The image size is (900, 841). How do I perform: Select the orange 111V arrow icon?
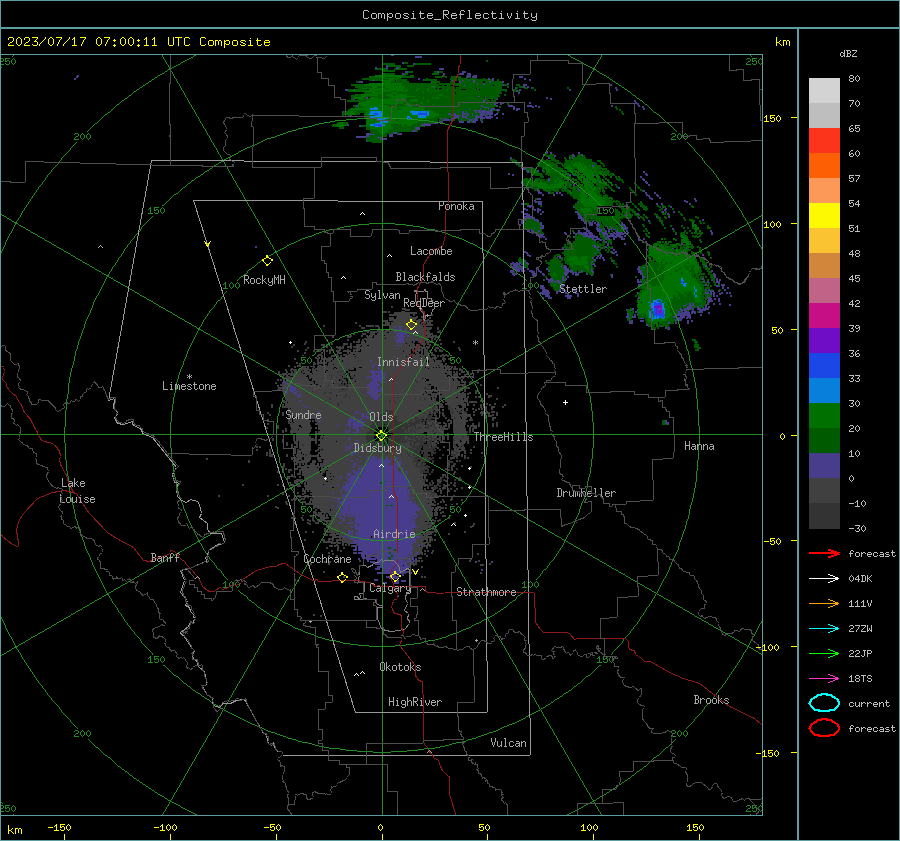[824, 603]
